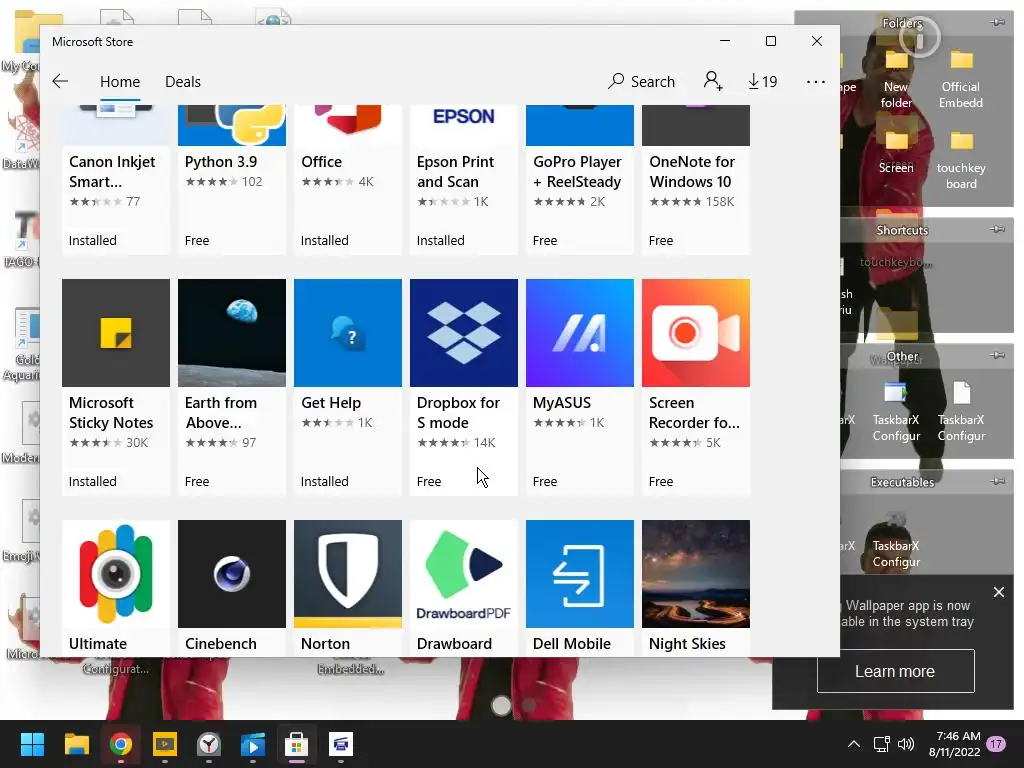Select the Night Skies thumbnail
The image size is (1024, 768).
click(696, 573)
